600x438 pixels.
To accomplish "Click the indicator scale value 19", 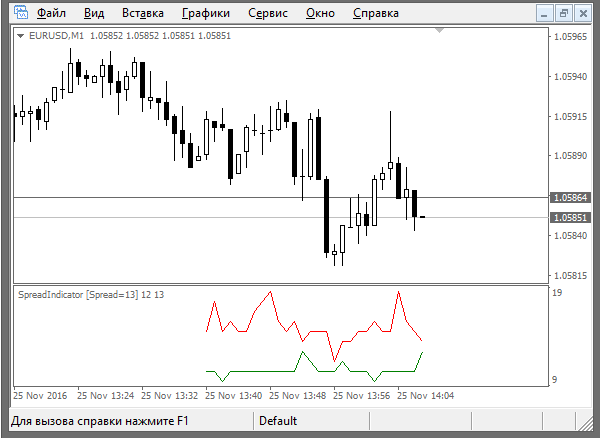I will coord(557,293).
